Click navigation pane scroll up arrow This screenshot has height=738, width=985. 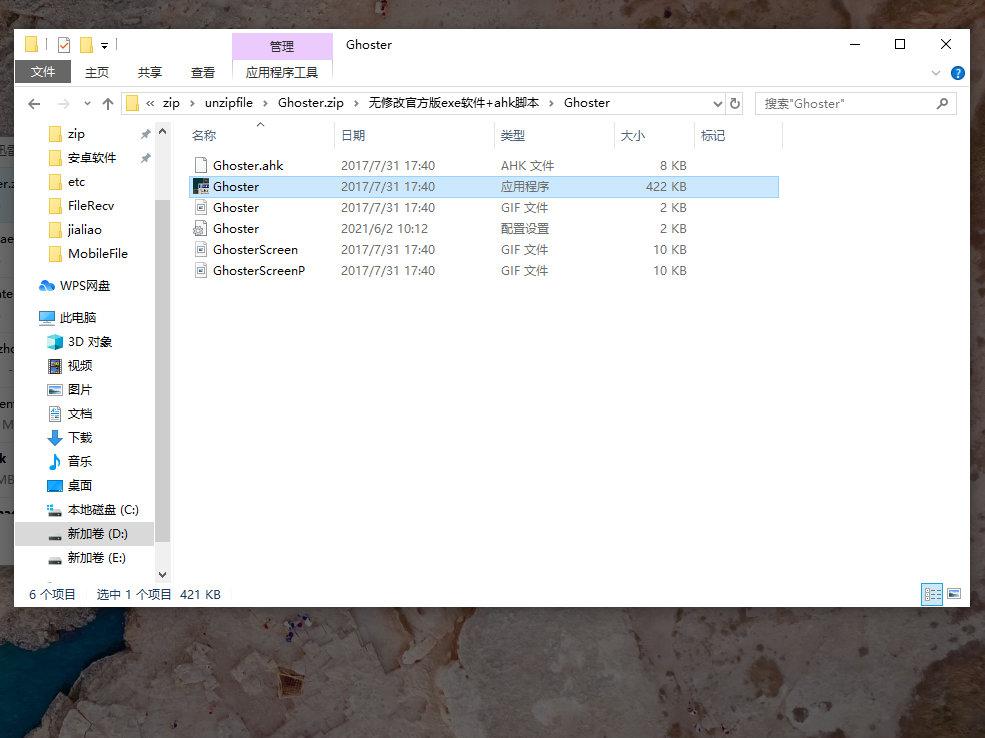[163, 132]
